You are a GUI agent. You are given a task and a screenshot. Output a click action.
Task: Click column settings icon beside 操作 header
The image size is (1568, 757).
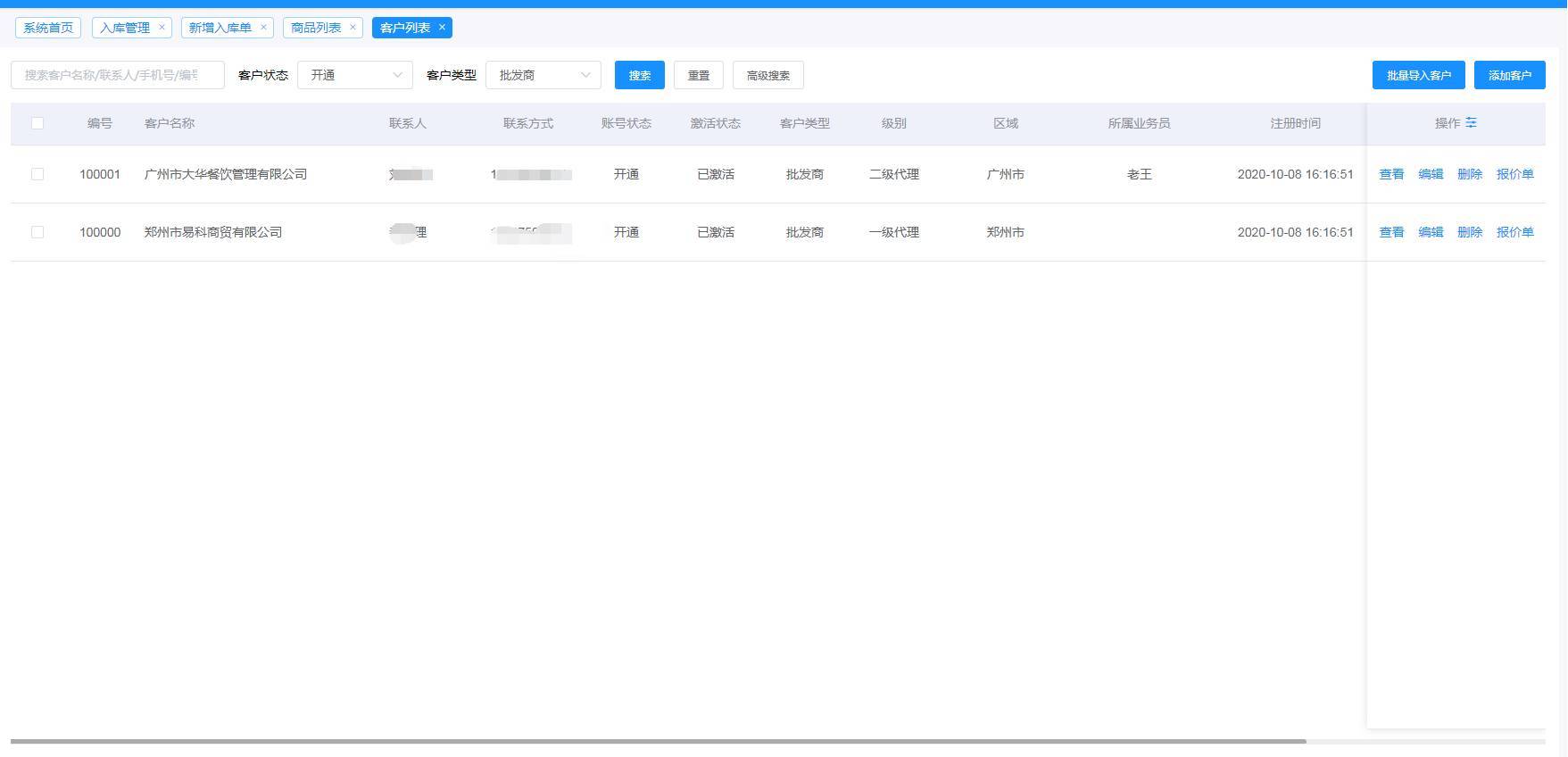1471,123
